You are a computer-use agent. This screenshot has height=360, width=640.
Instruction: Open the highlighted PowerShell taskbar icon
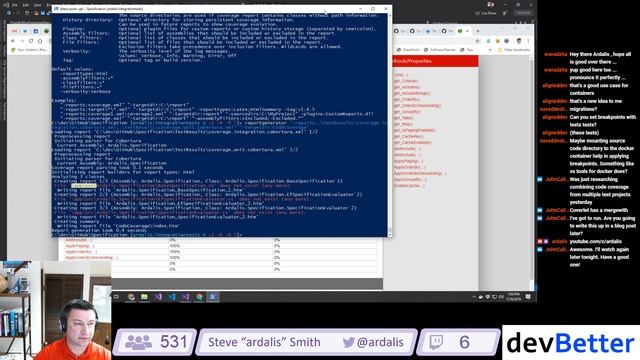point(213,297)
